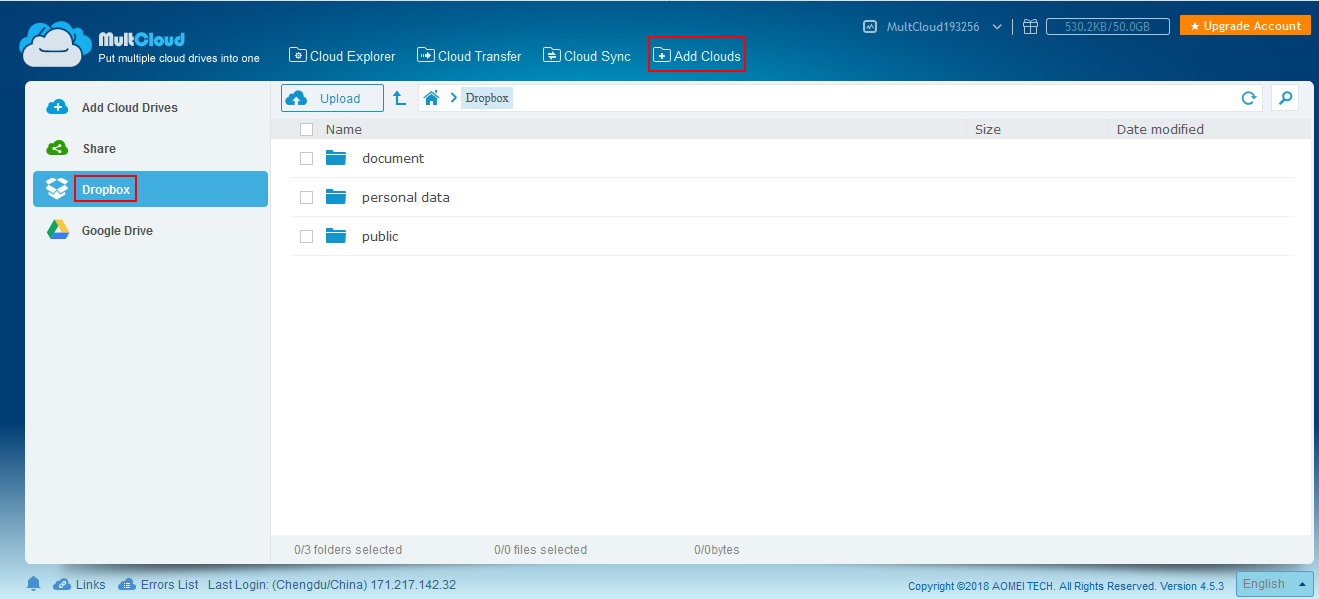Image resolution: width=1319 pixels, height=599 pixels.
Task: Click the gift icon in header
Action: pos(1032,27)
